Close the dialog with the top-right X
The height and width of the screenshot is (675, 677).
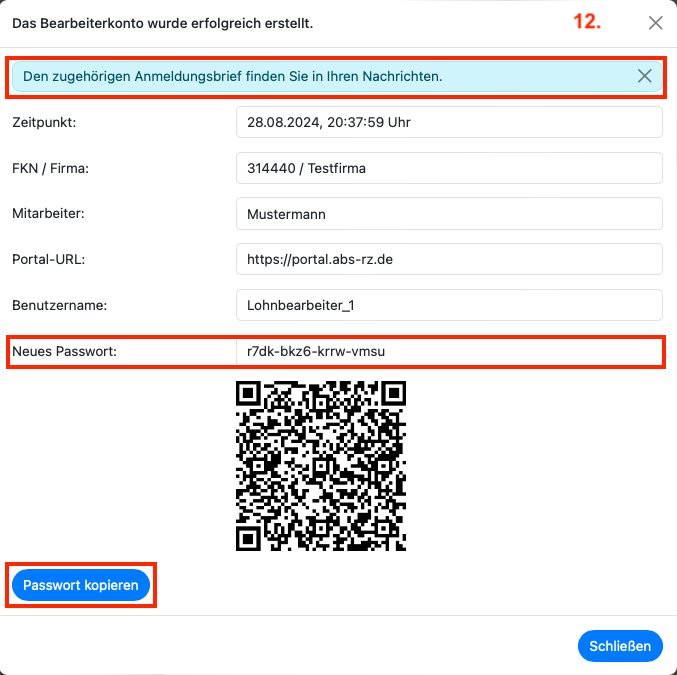655,23
